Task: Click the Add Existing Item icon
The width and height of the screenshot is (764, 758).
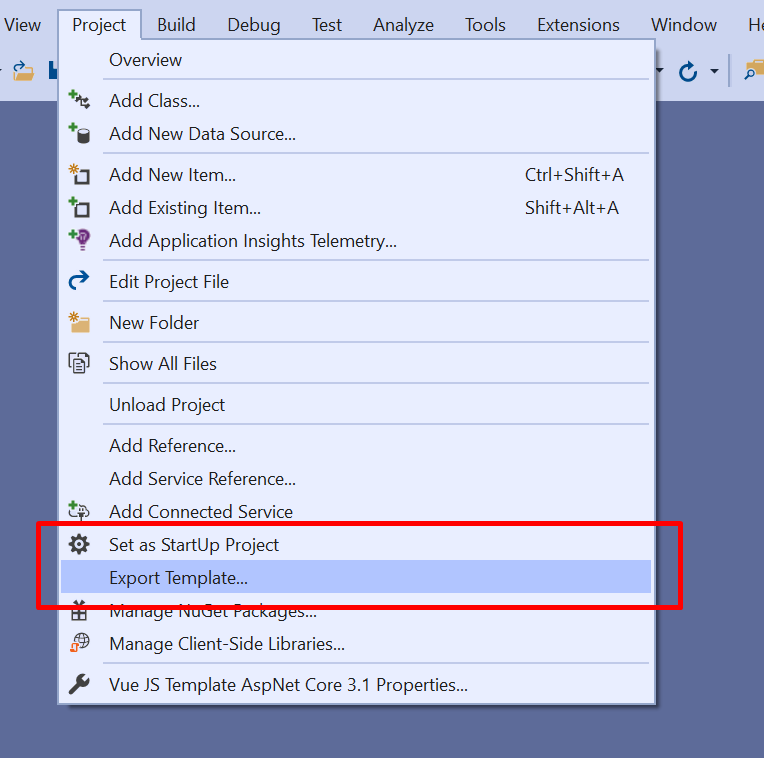Action: pyautogui.click(x=79, y=207)
